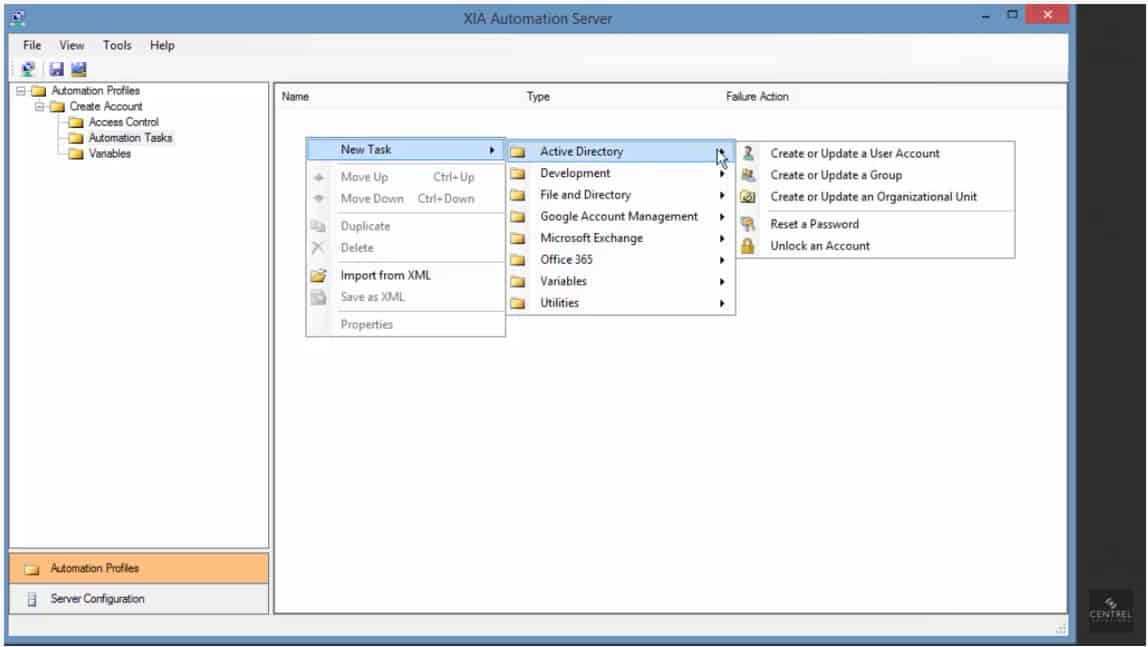Switch to the Automation Profiles pane

coord(139,569)
